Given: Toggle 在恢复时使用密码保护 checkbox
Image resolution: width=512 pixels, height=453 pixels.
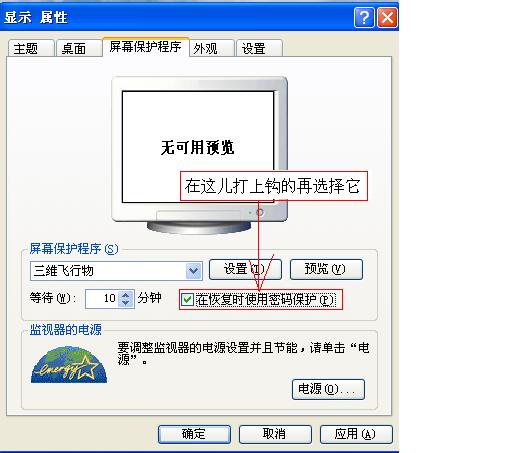Looking at the screenshot, I should pyautogui.click(x=187, y=299).
